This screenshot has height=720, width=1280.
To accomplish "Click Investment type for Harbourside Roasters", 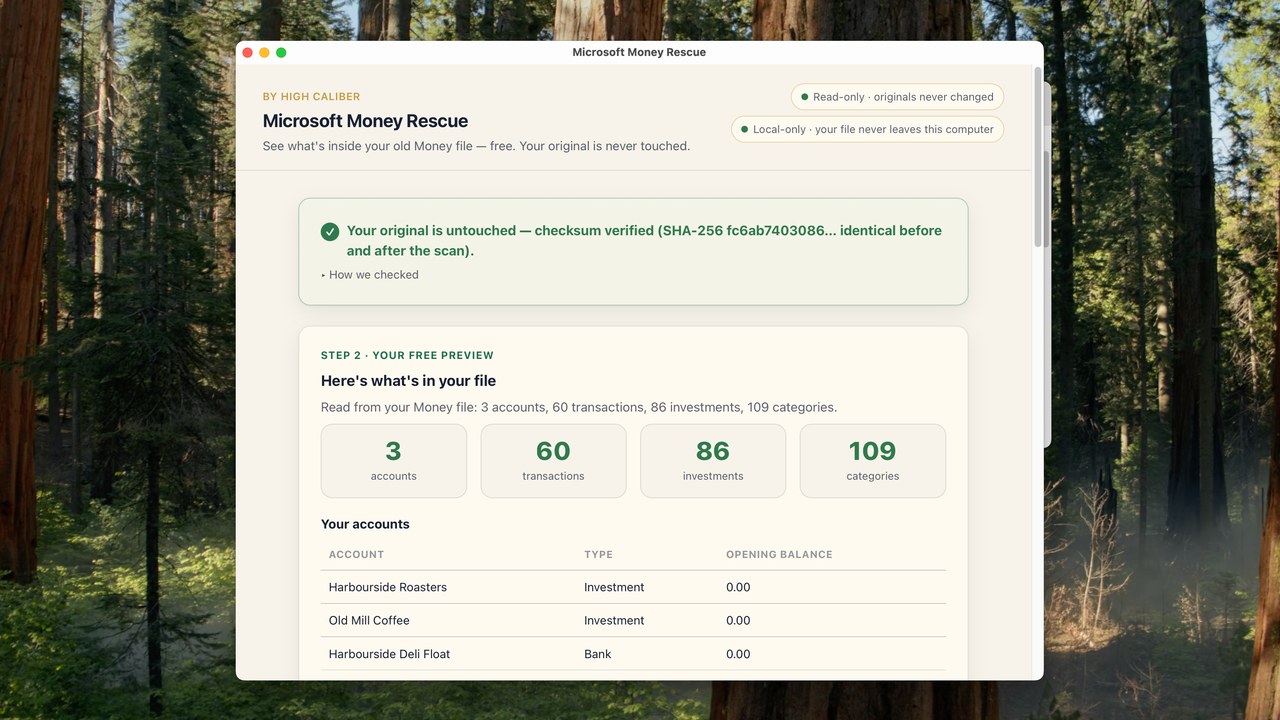I will 614,587.
